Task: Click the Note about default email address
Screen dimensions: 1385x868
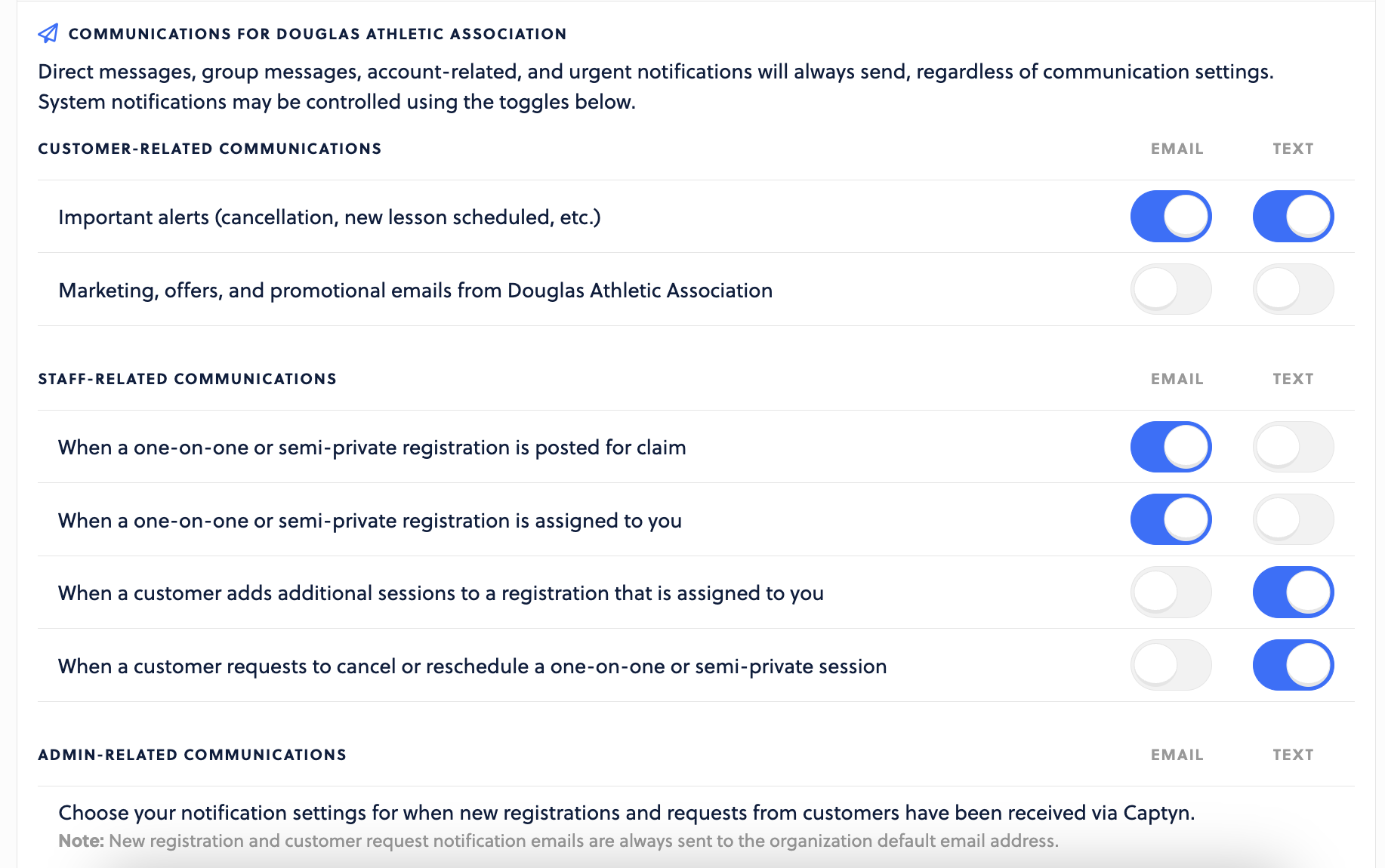Action: pos(558,841)
